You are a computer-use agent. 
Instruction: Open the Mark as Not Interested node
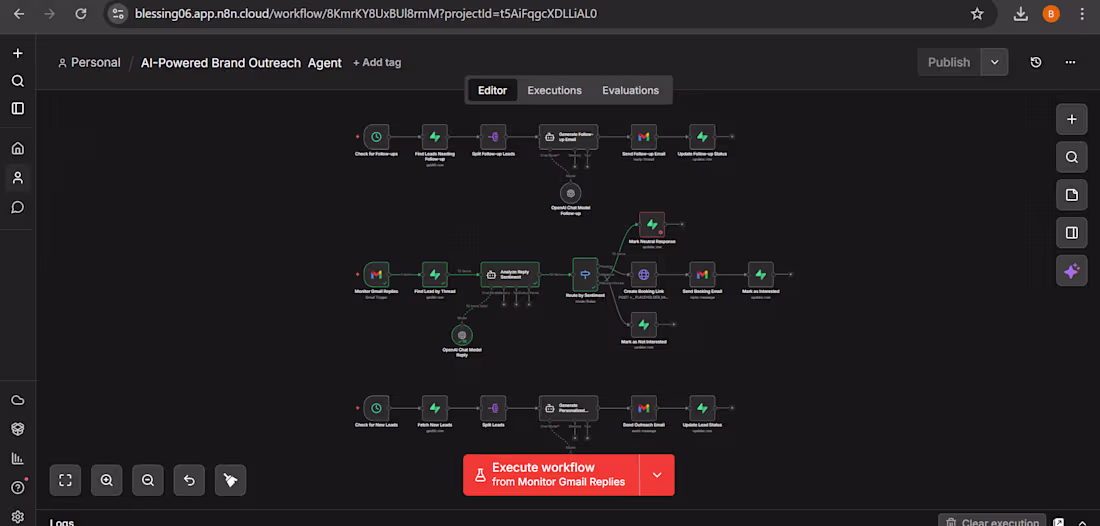pos(643,325)
